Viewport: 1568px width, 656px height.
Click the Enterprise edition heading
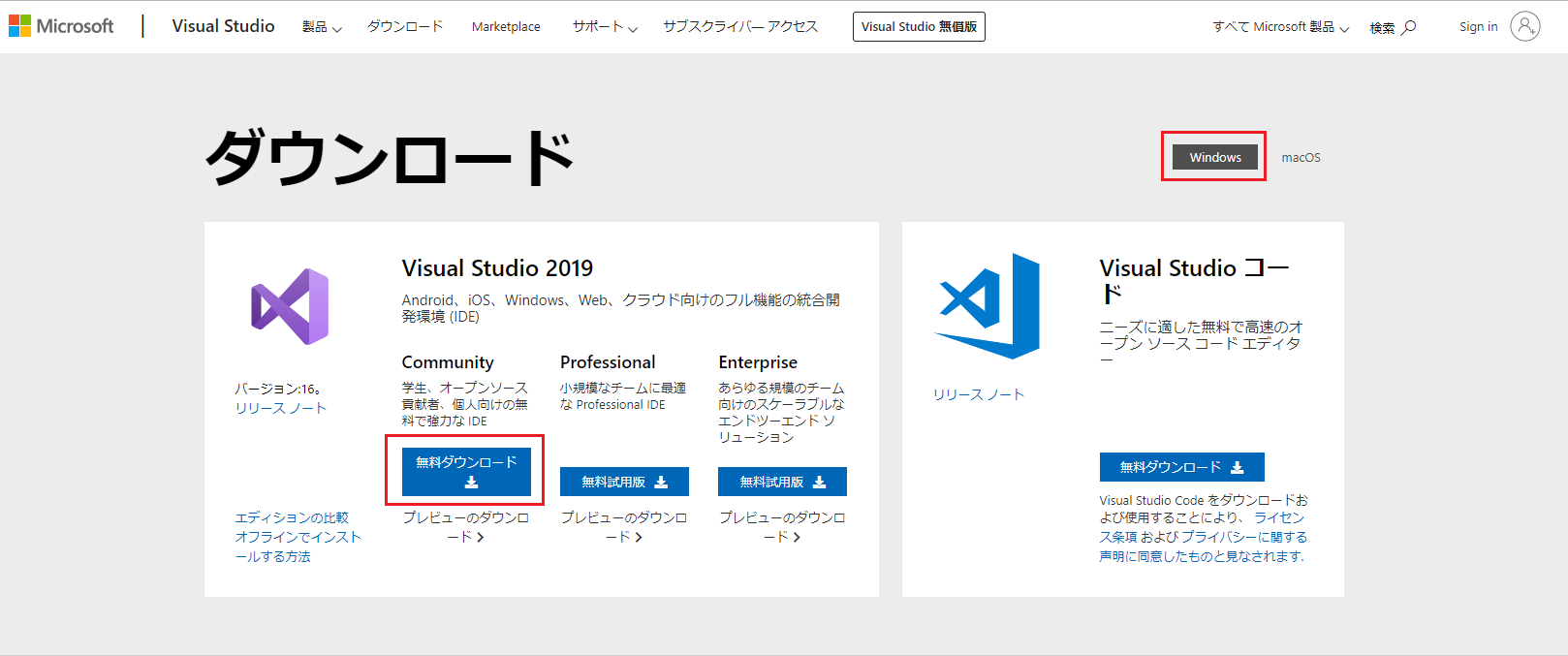pos(758,362)
